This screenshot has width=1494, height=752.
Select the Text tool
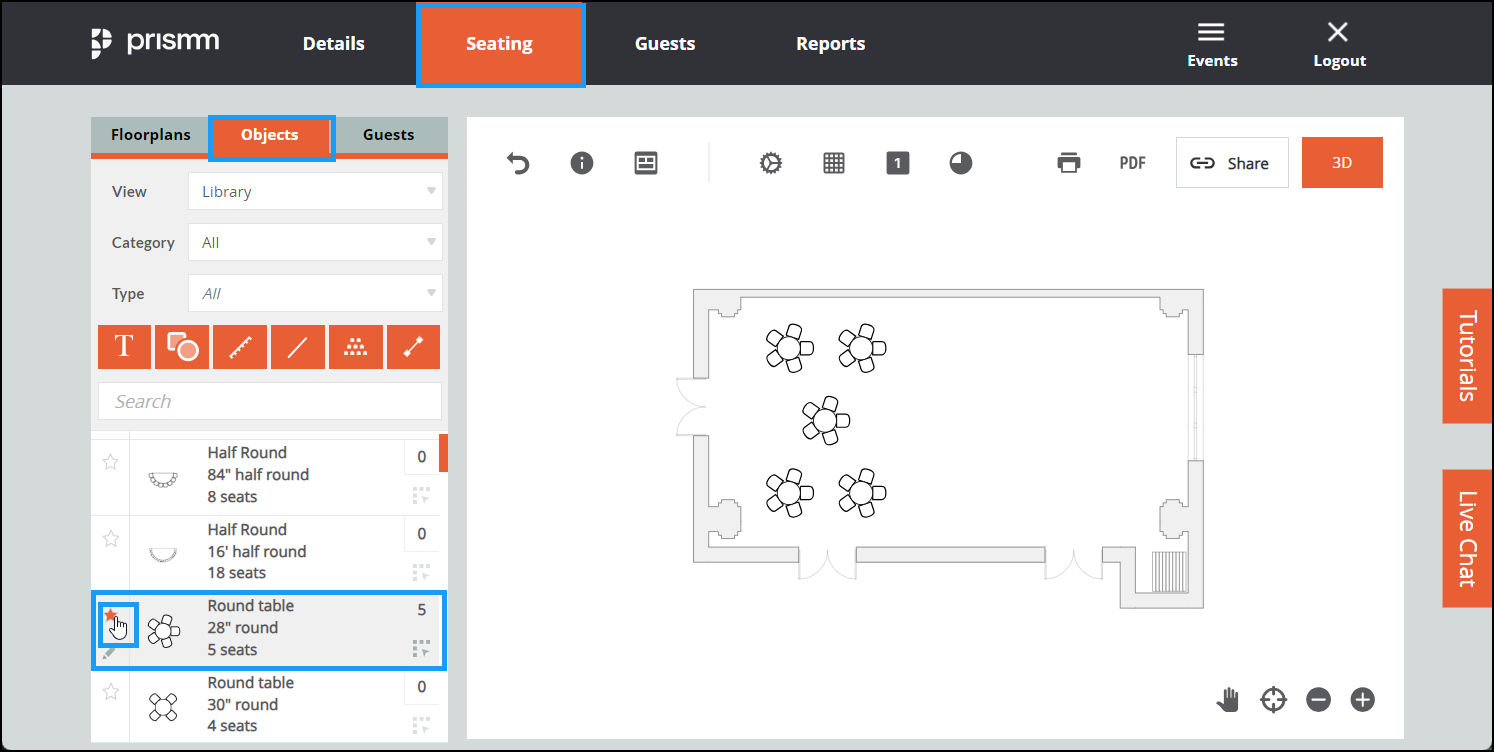pyautogui.click(x=124, y=347)
